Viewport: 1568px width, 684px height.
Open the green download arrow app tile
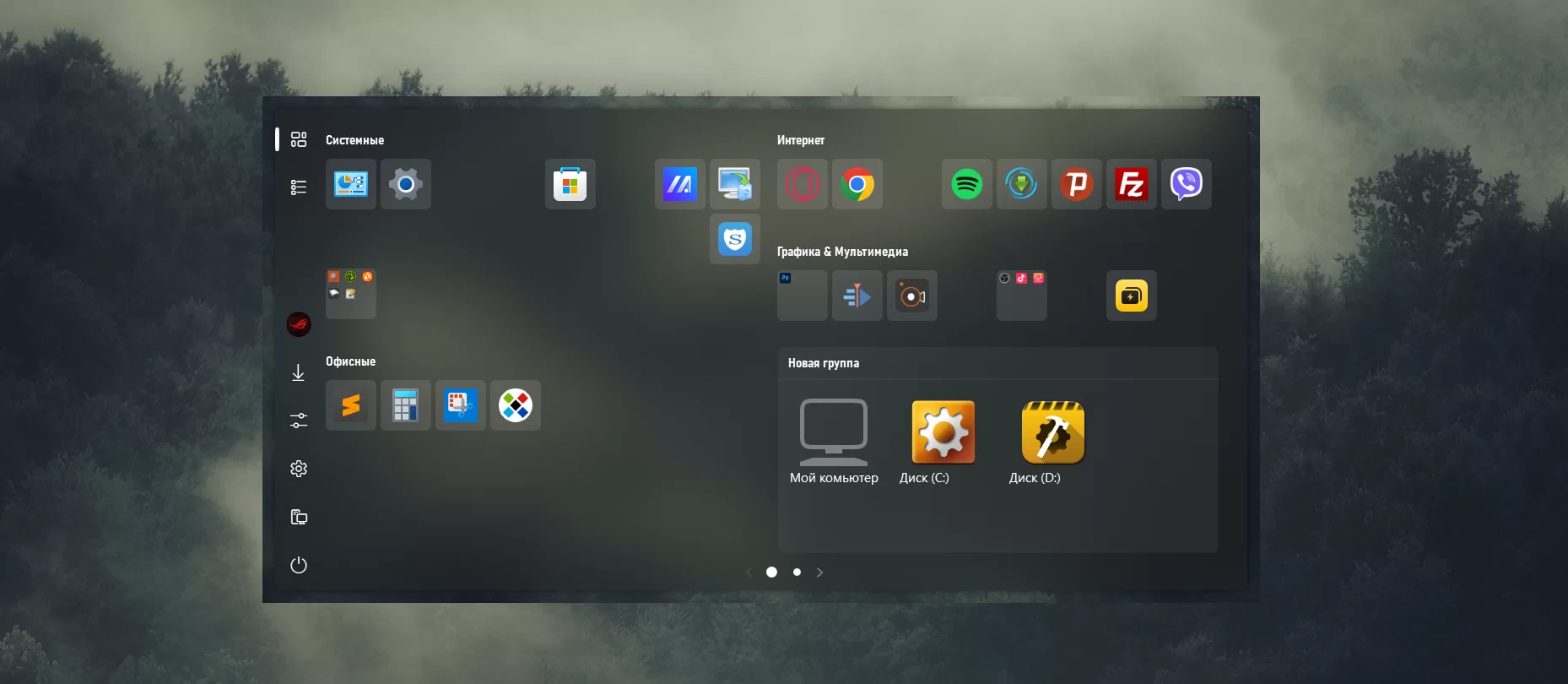tap(1022, 184)
